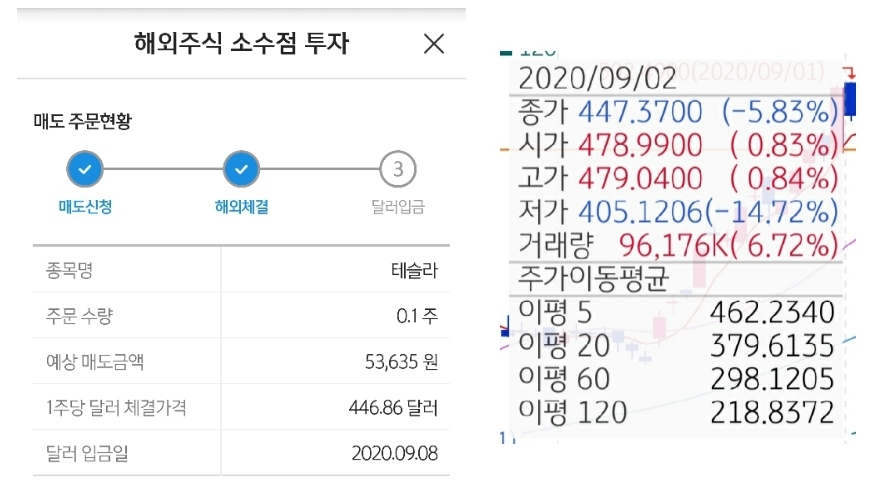Click the 해외체결 step label
The height and width of the screenshot is (484, 876).
[241, 207]
